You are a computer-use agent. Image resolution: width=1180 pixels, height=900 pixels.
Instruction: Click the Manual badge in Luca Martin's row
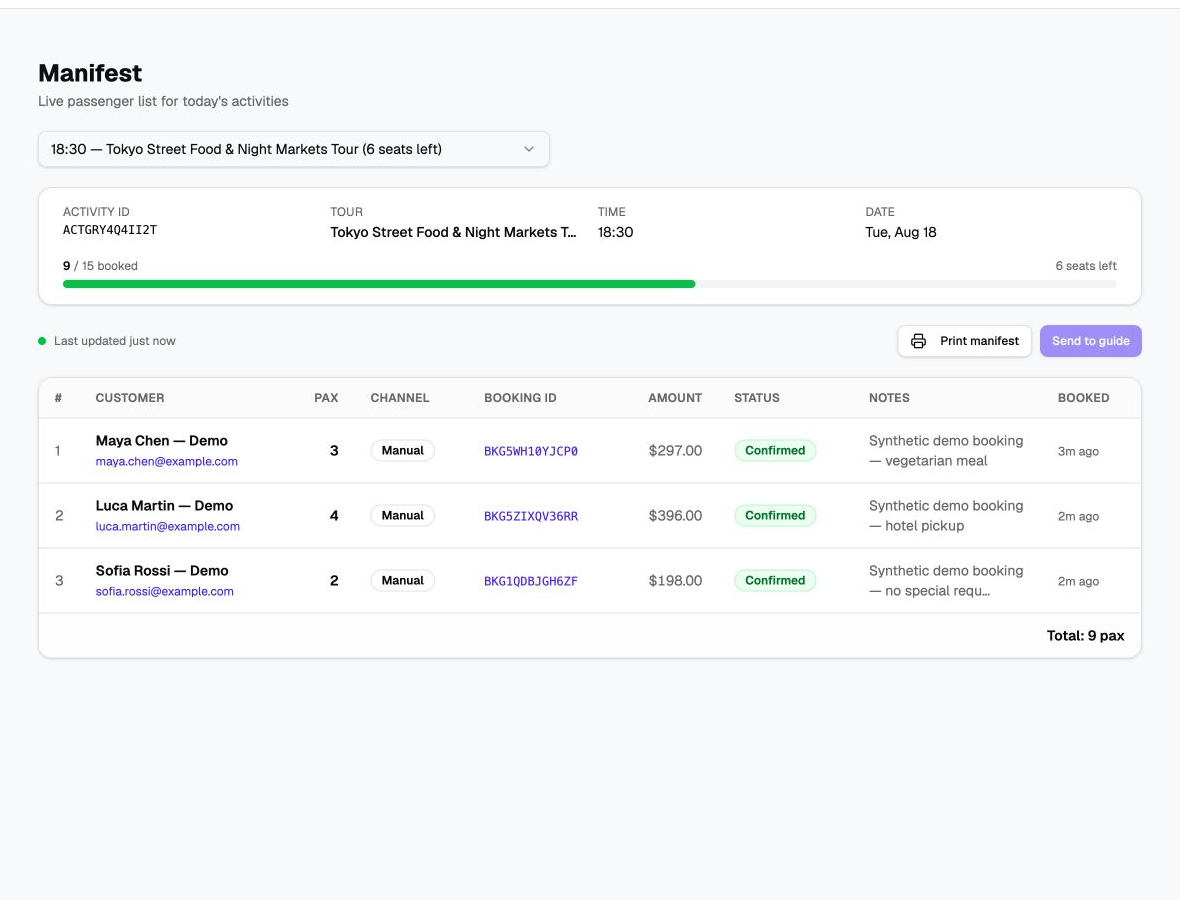coord(403,515)
